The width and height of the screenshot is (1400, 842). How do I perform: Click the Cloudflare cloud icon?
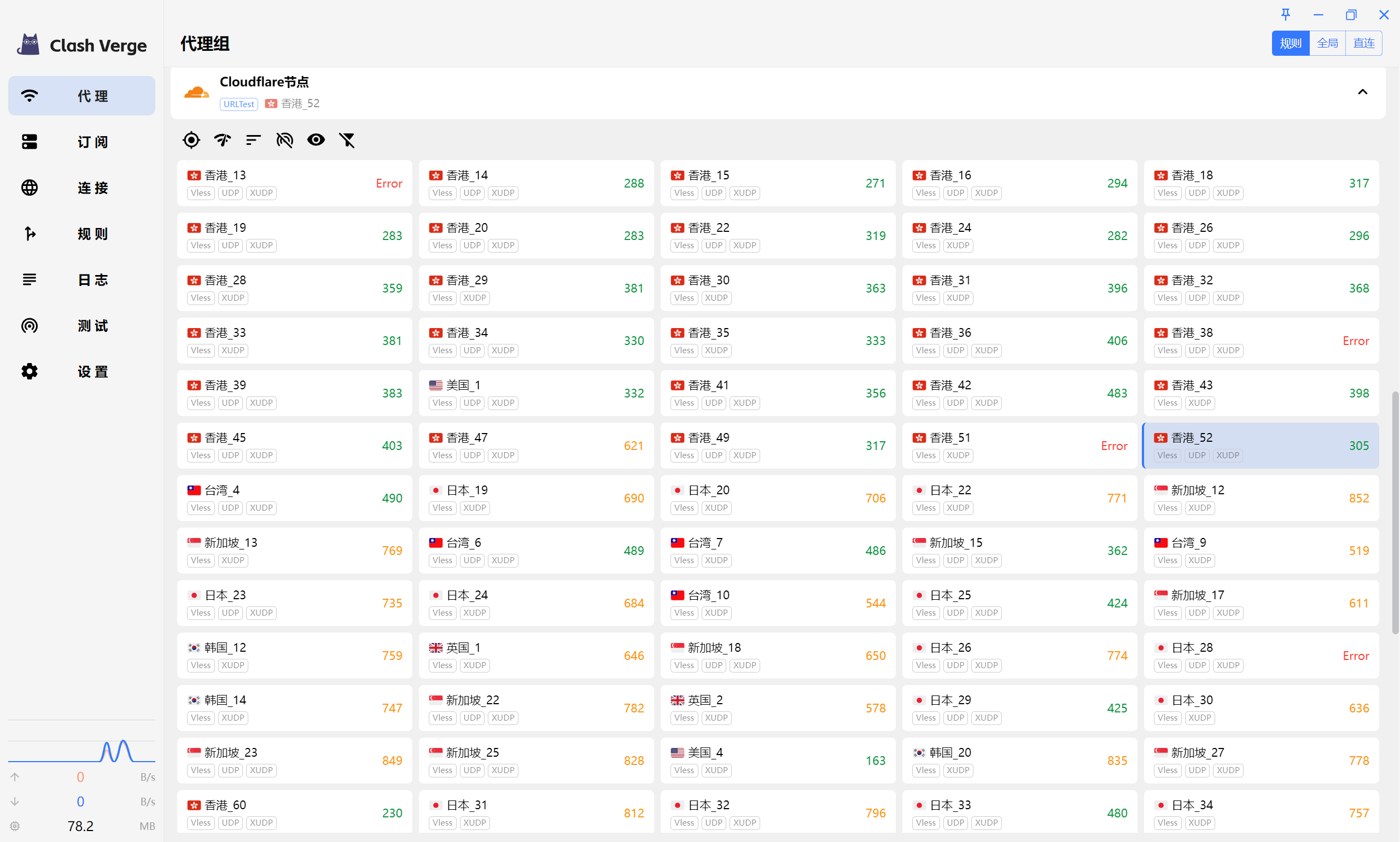pyautogui.click(x=196, y=92)
